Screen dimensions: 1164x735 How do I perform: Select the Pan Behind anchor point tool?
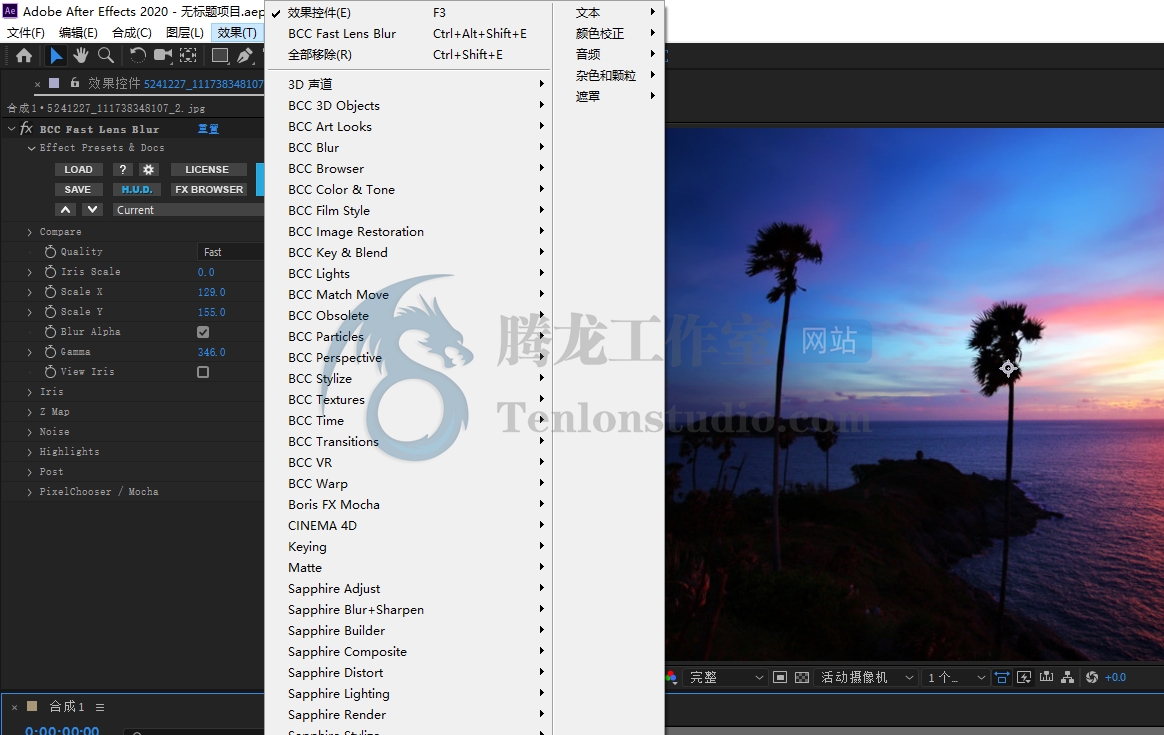point(189,56)
